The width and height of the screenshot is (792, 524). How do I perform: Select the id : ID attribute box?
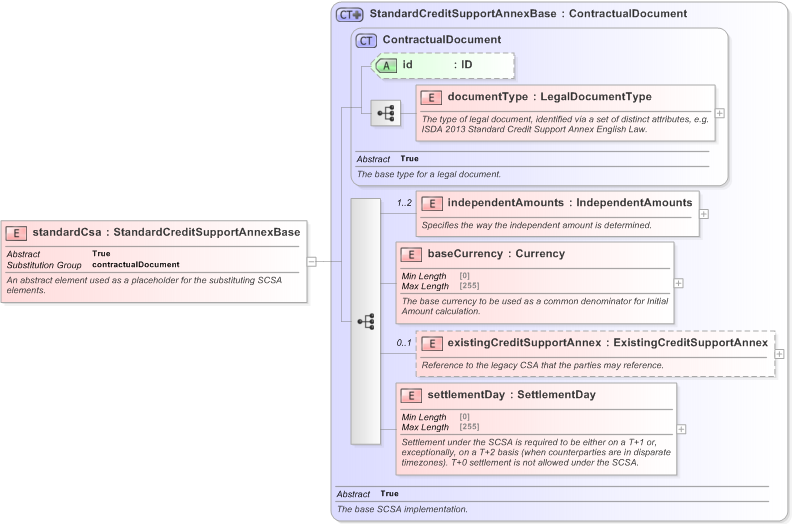[x=443, y=65]
